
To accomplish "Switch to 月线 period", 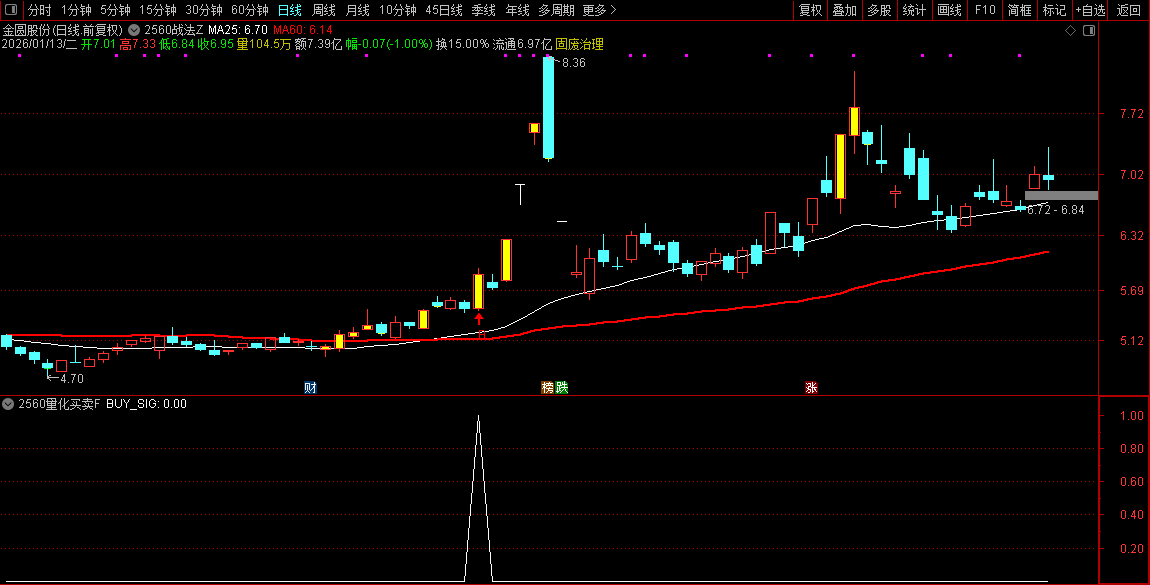I will click(357, 10).
